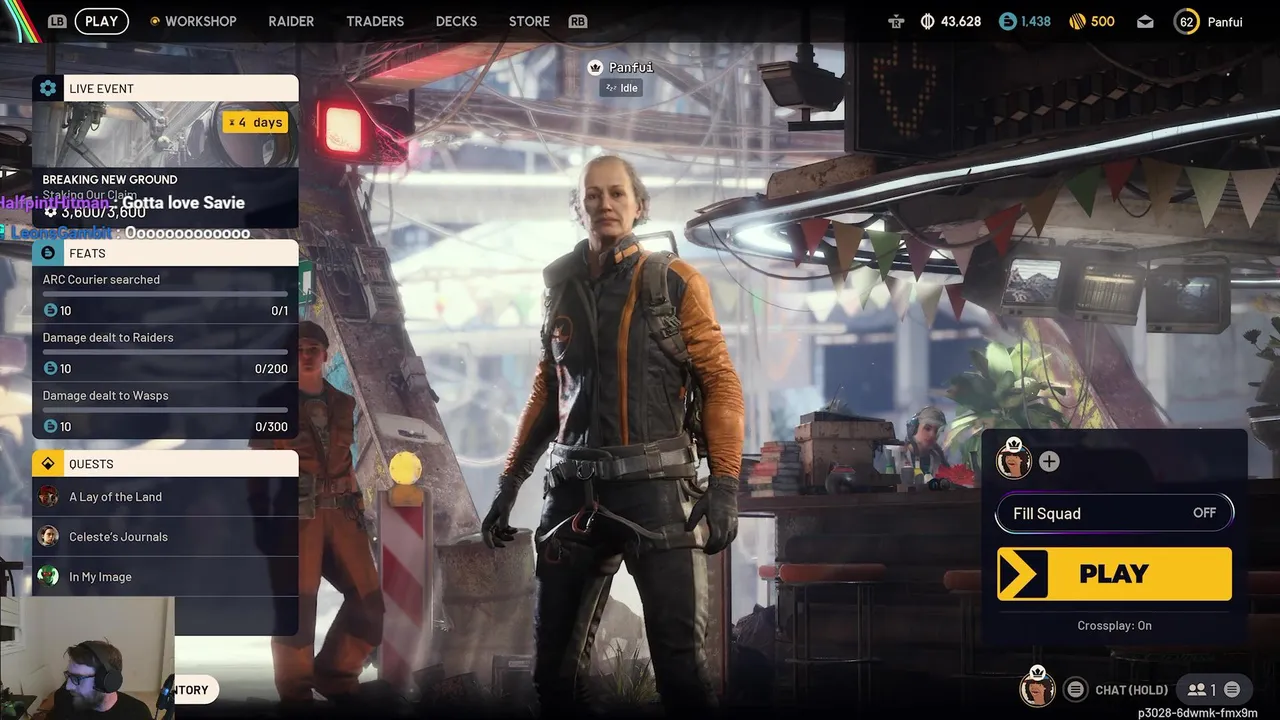The width and height of the screenshot is (1280, 720).
Task: Click the crown icon beside Panfui name
Action: (595, 68)
